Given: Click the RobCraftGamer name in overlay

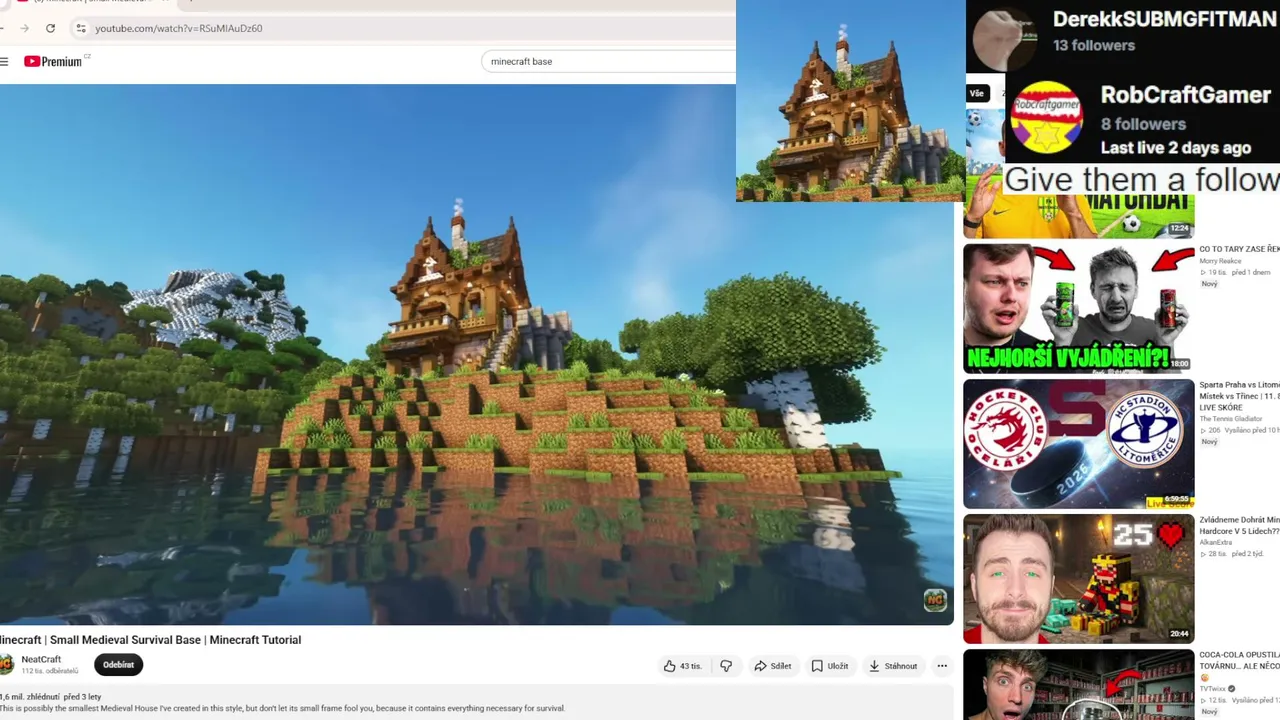Looking at the screenshot, I should click(x=1185, y=95).
